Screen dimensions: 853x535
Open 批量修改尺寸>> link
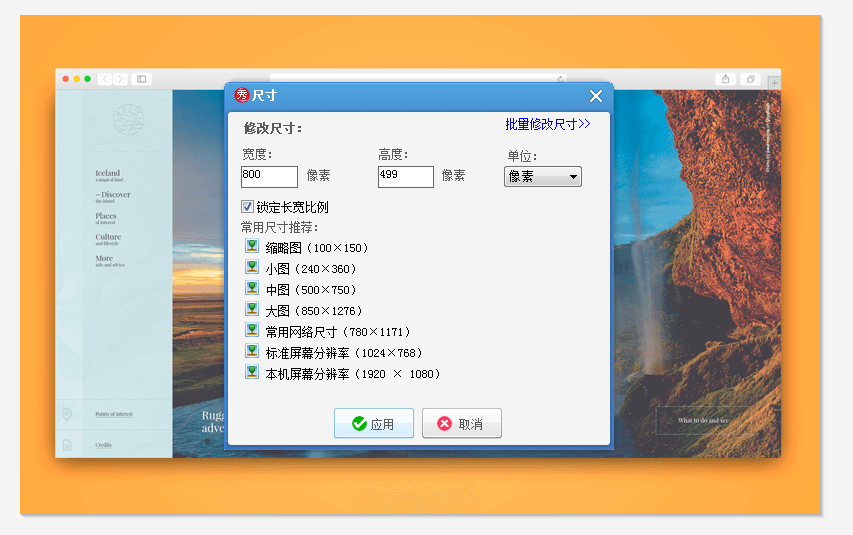click(x=548, y=124)
